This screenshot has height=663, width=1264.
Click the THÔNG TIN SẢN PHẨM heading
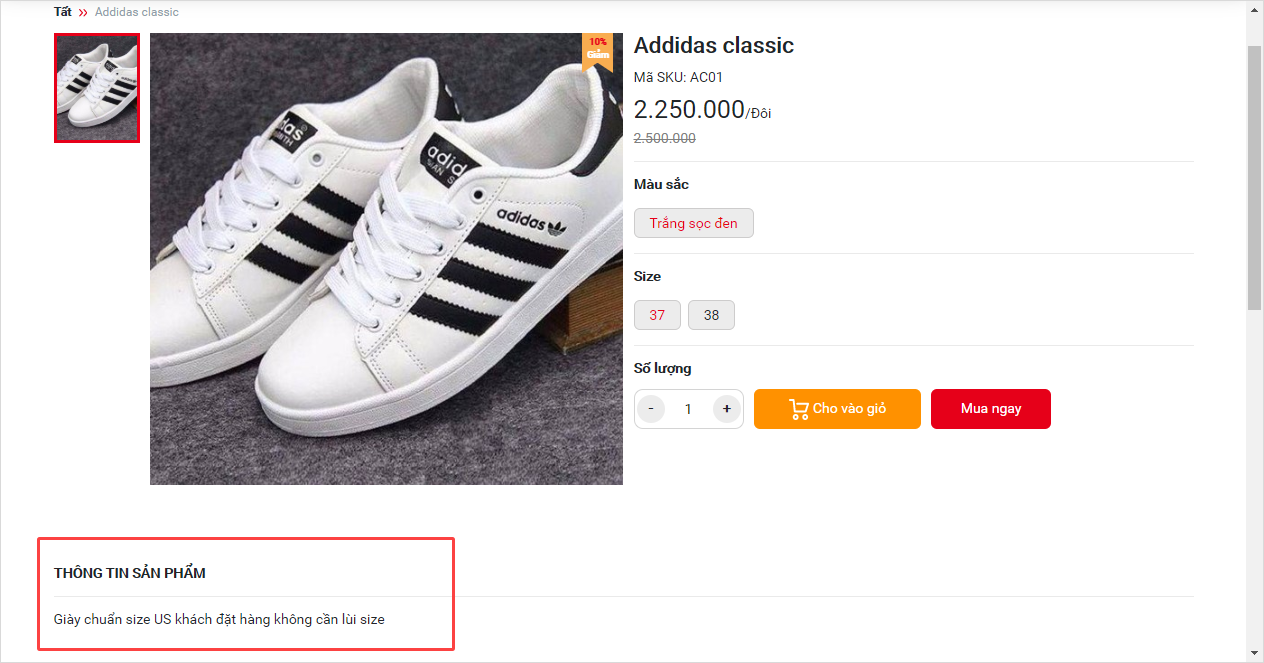[130, 573]
